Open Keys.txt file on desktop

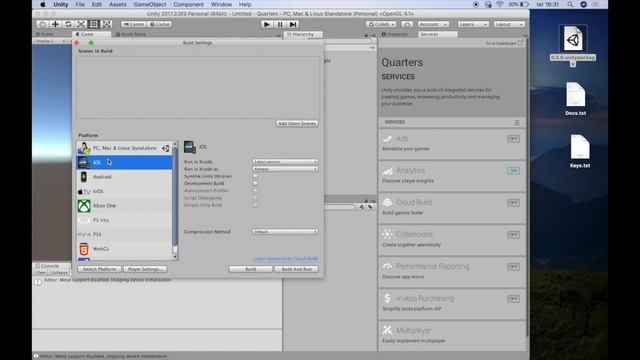(x=580, y=151)
